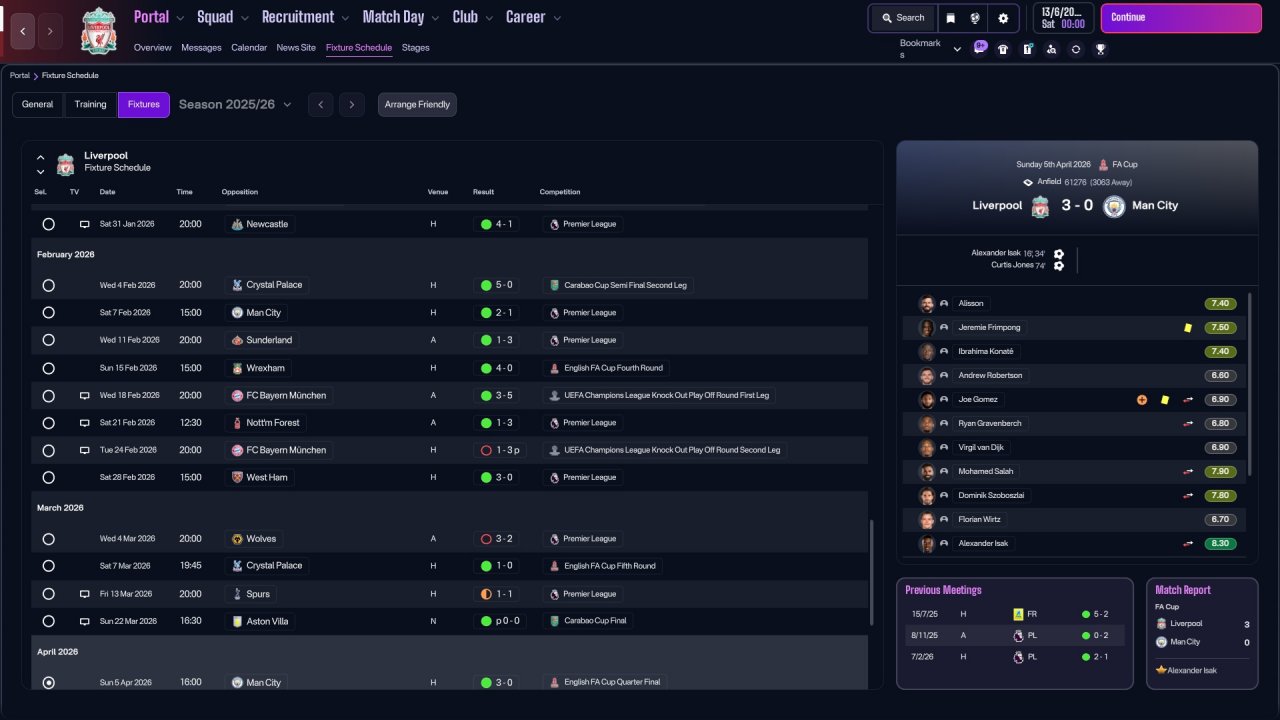Image resolution: width=1280 pixels, height=720 pixels.
Task: Click the scouting search icon in bookmarks bar
Action: (x=1051, y=49)
